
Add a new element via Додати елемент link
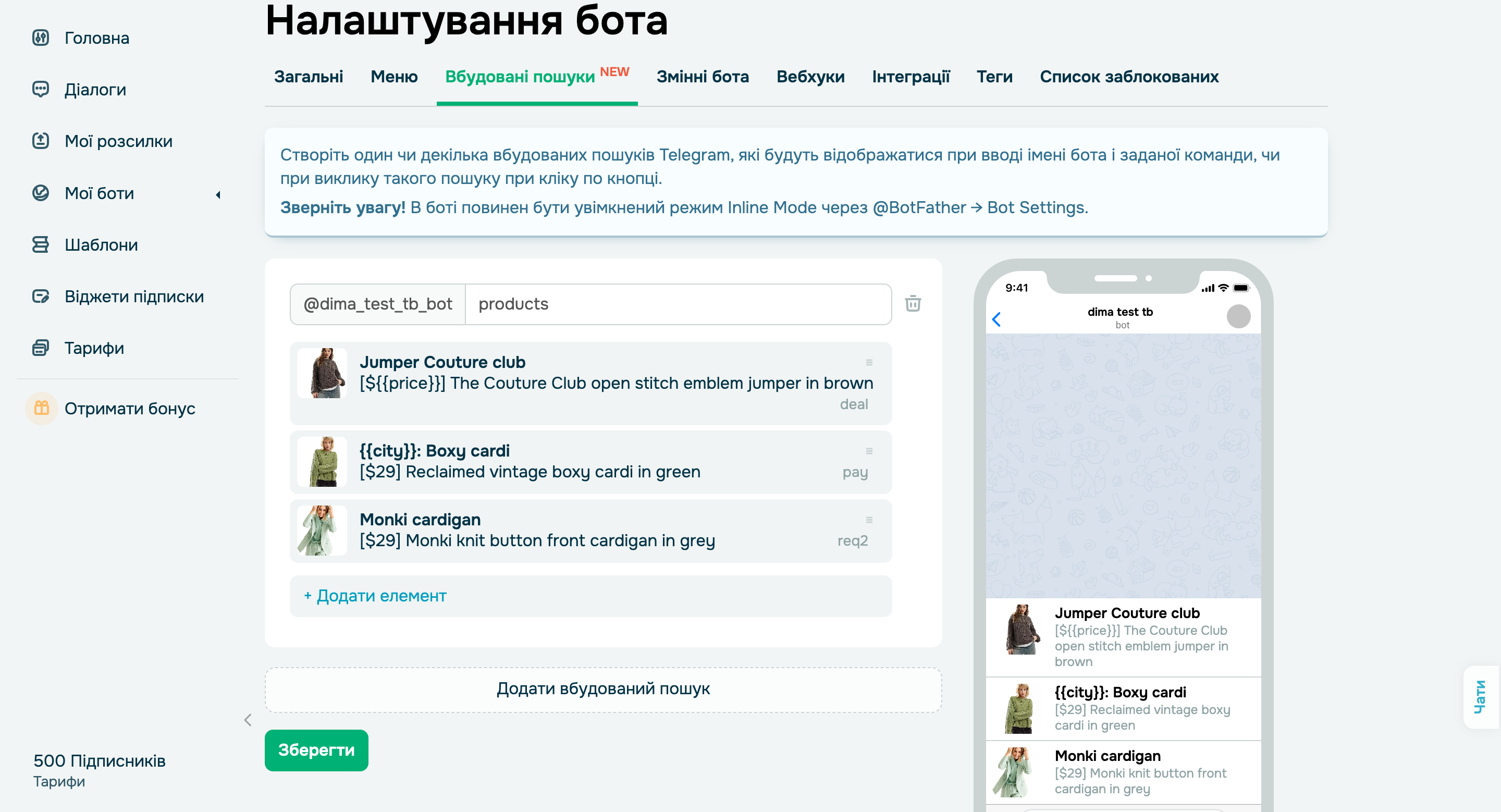[374, 596]
